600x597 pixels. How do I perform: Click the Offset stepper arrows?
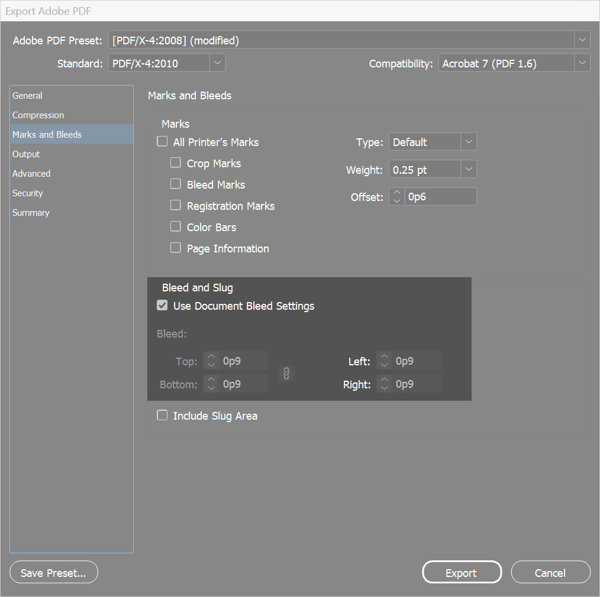(x=397, y=197)
